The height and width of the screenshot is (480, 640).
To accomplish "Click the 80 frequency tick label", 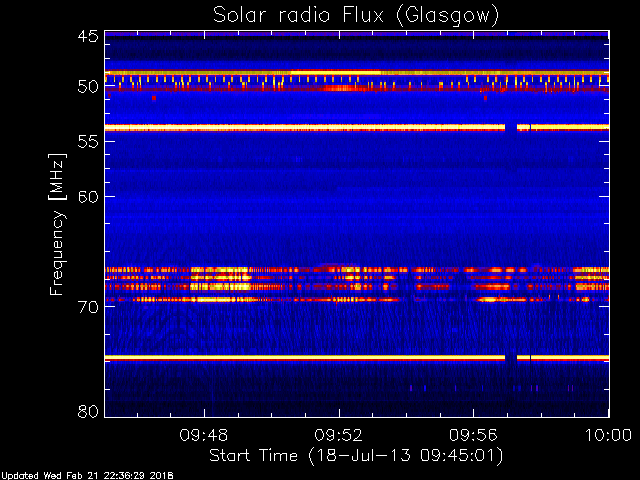I will [88, 411].
